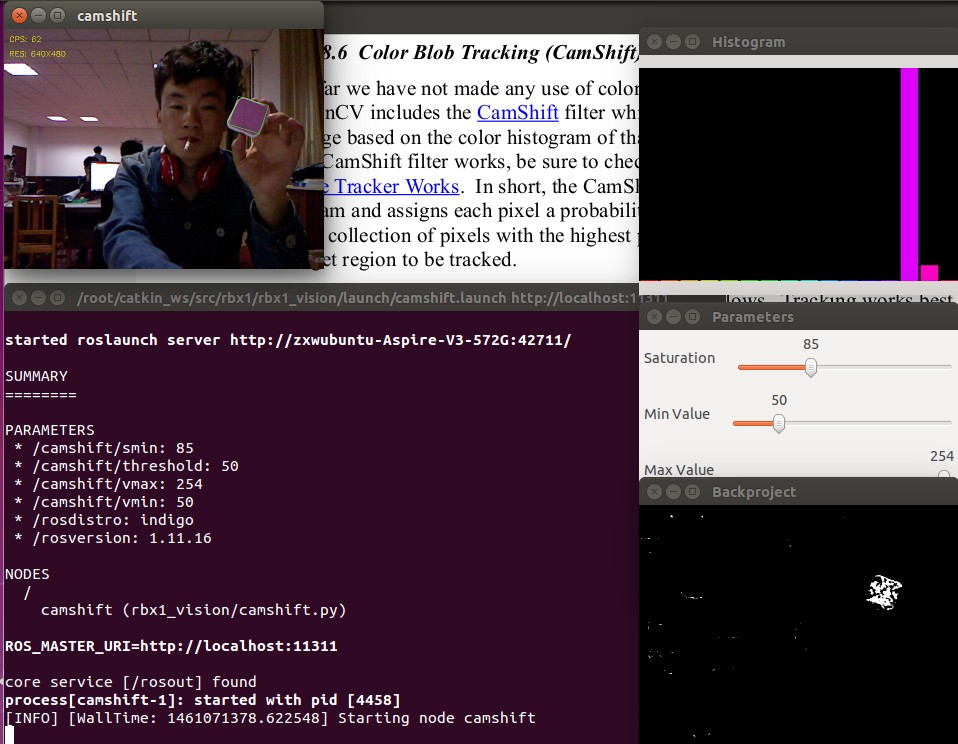Image resolution: width=958 pixels, height=744 pixels.
Task: Minimize the camshift video window
Action: point(38,15)
